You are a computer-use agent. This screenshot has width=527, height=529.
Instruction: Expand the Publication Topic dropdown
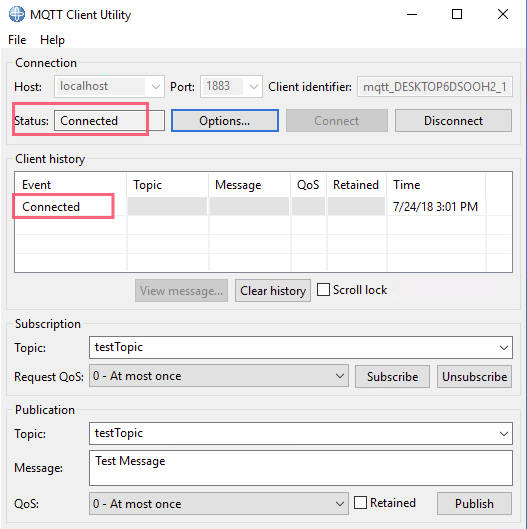click(504, 434)
